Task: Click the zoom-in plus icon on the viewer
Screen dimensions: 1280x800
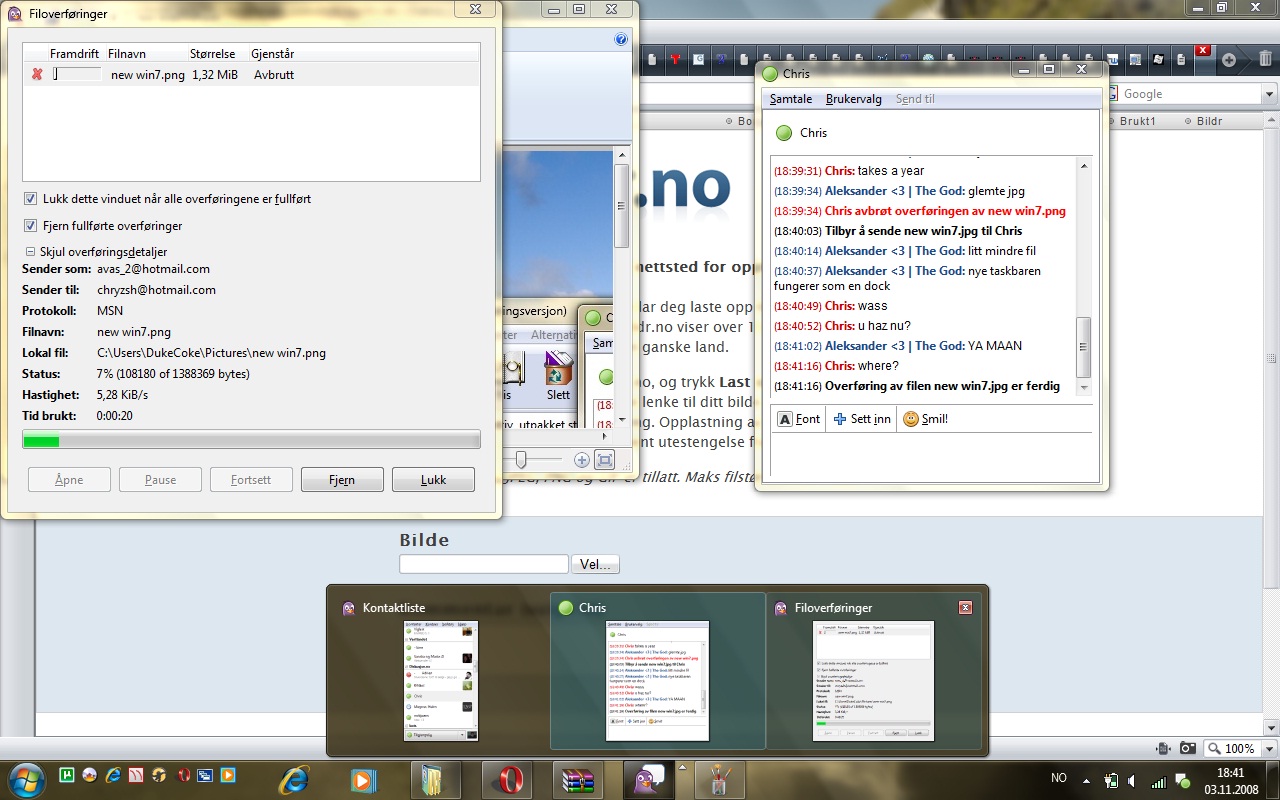Action: [582, 460]
